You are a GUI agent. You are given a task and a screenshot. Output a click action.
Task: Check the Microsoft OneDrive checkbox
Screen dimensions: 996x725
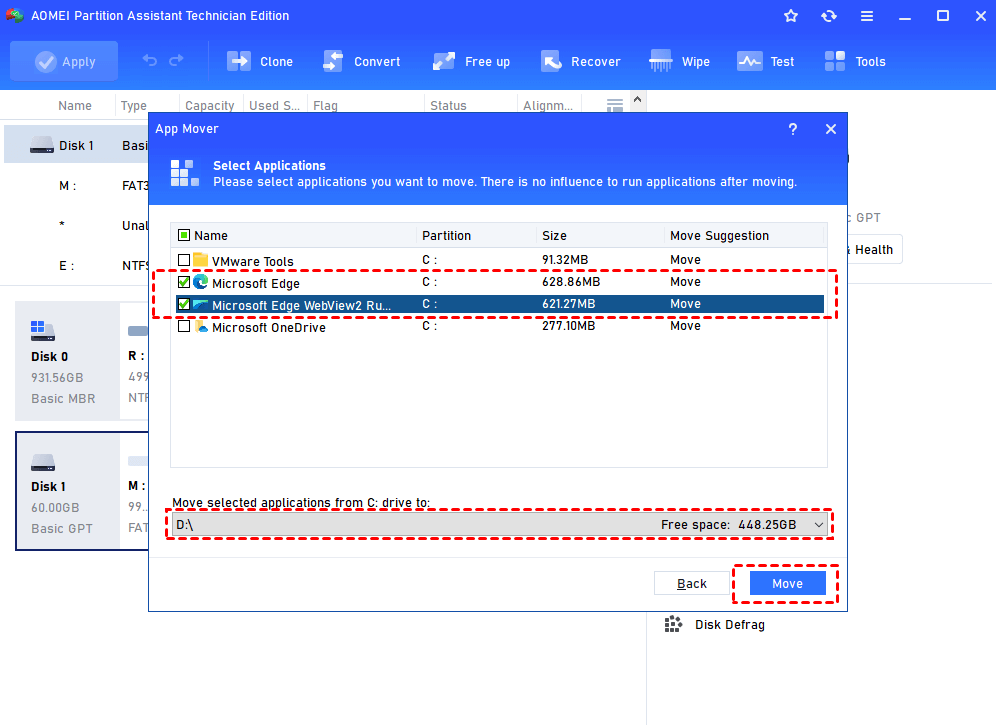tap(184, 326)
